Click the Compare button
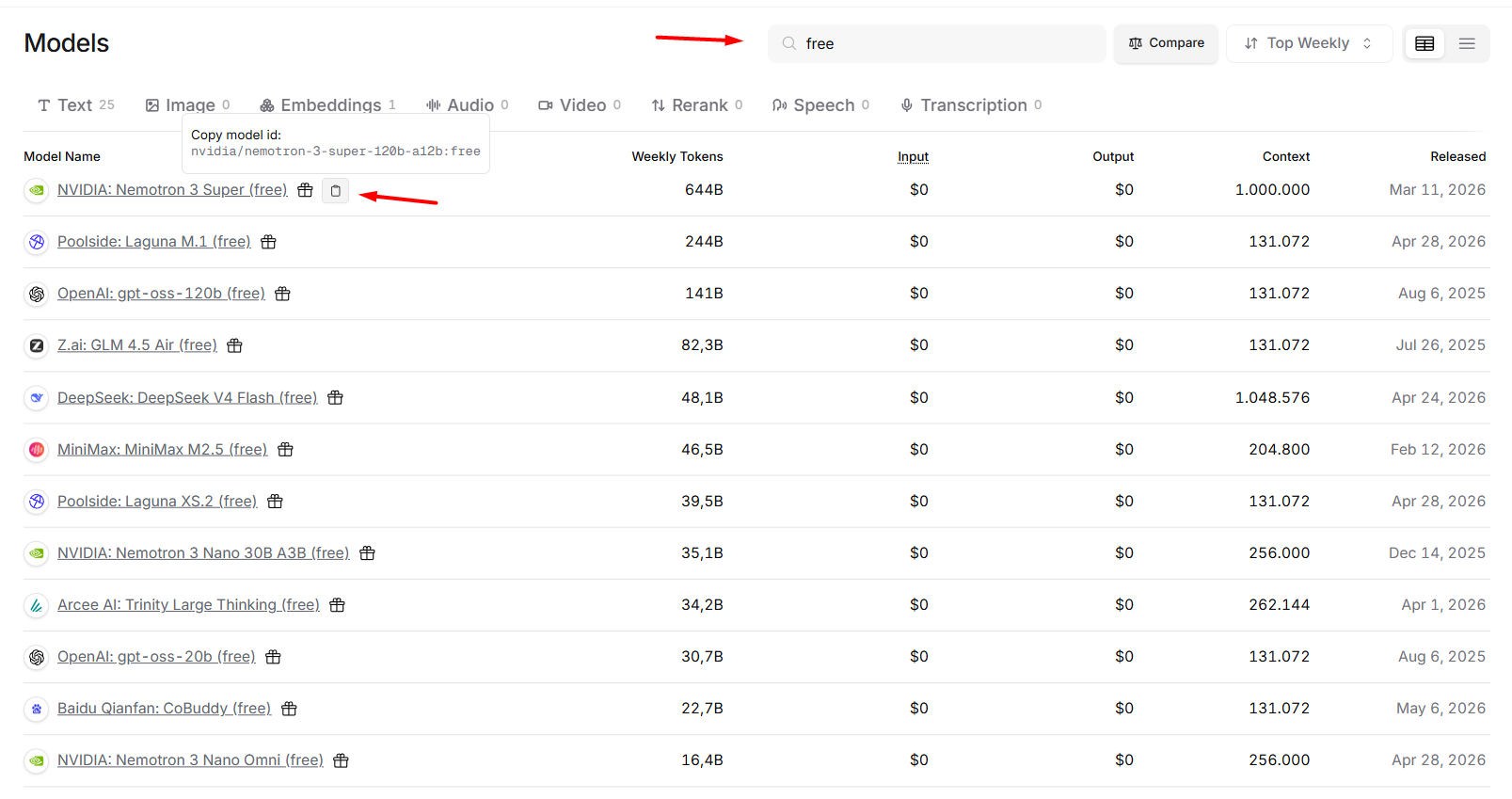The width and height of the screenshot is (1512, 799). pyautogui.click(x=1166, y=43)
